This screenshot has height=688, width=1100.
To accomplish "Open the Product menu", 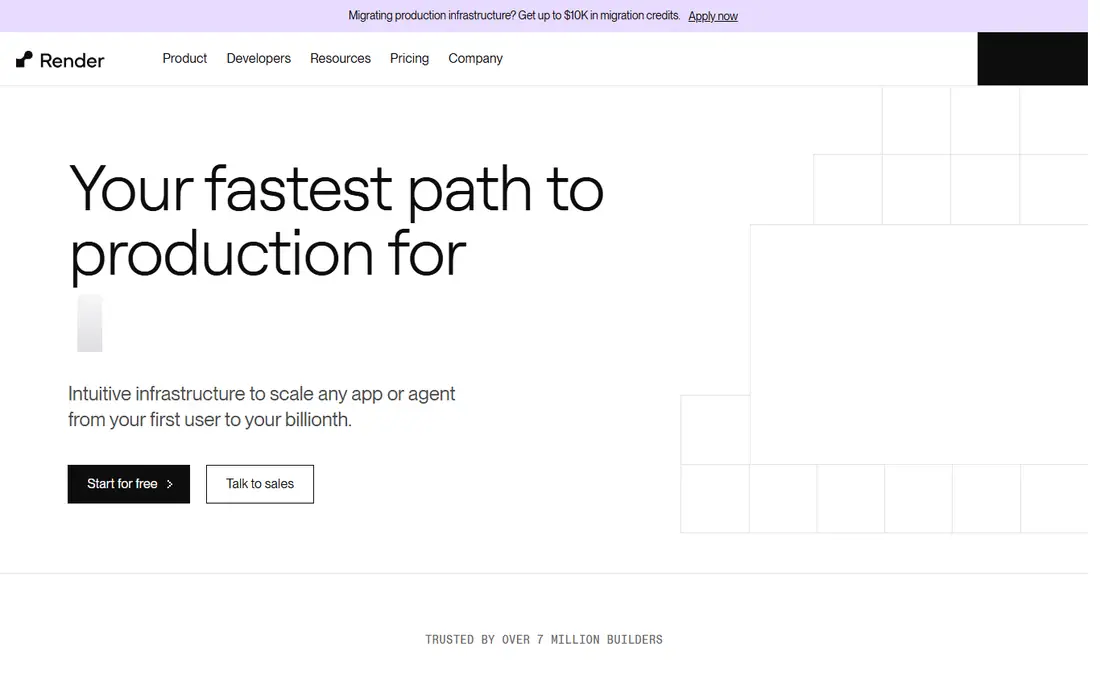I will (x=185, y=58).
